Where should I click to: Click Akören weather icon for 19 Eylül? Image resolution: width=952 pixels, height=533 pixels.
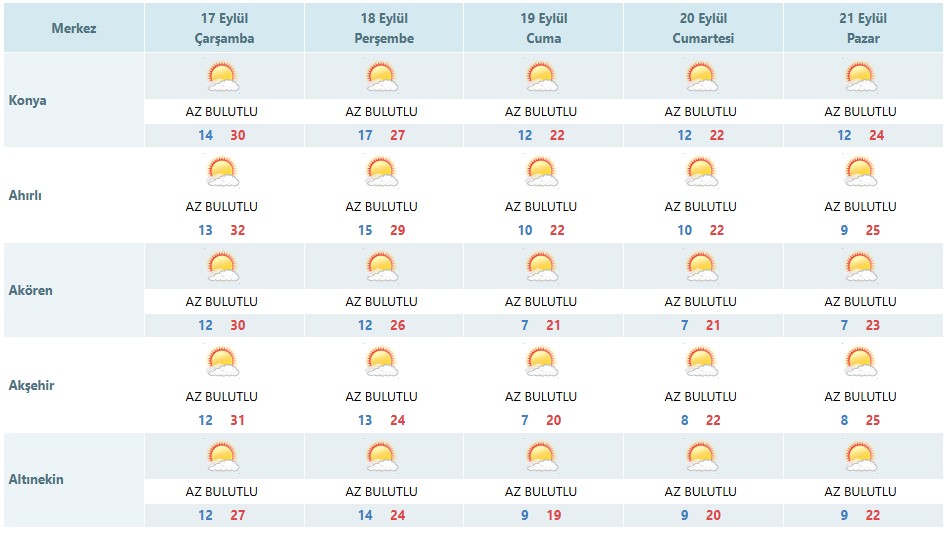click(x=542, y=266)
